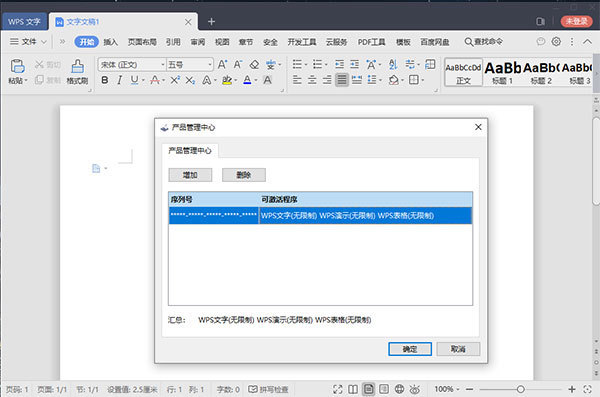Cancel dialog with 取消 button

pyautogui.click(x=458, y=349)
